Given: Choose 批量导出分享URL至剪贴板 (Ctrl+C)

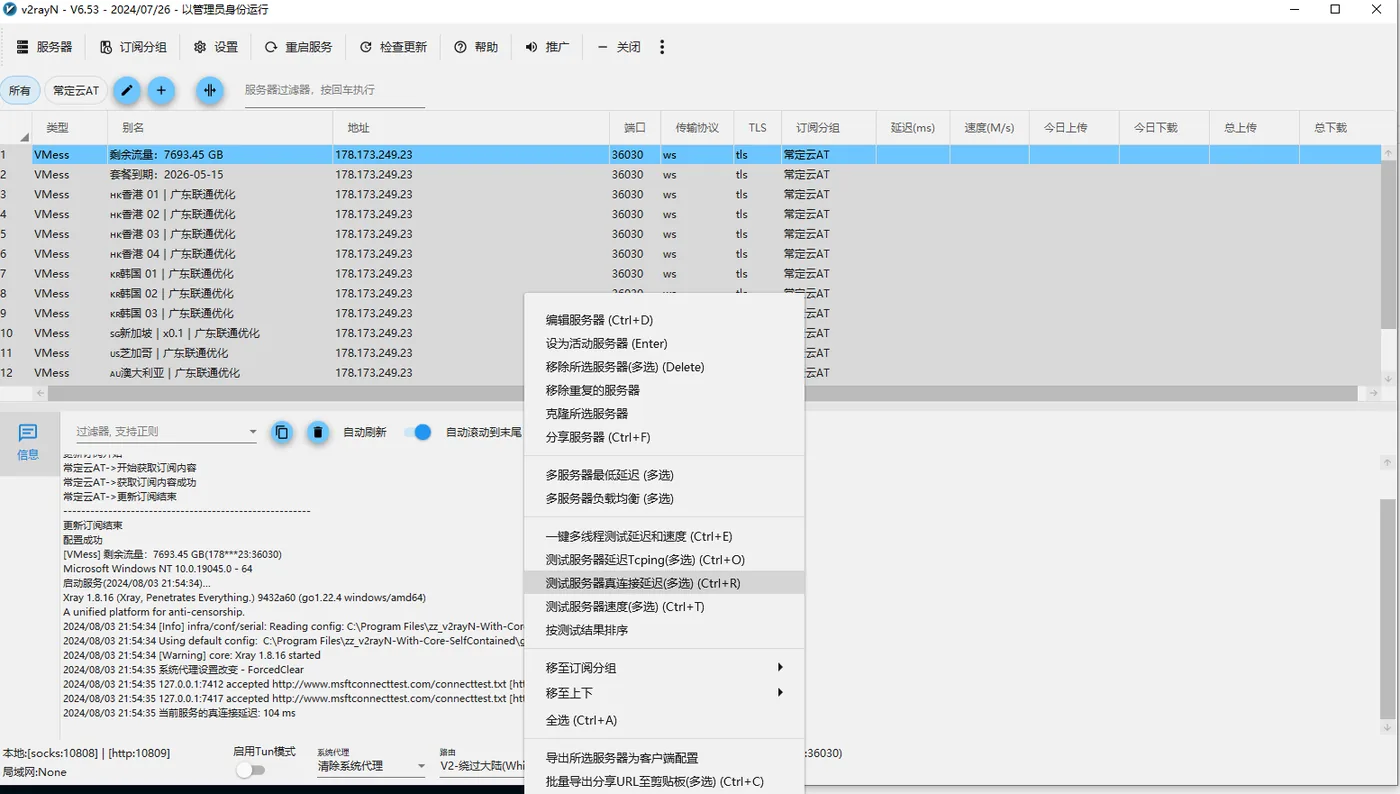Looking at the screenshot, I should click(664, 781).
